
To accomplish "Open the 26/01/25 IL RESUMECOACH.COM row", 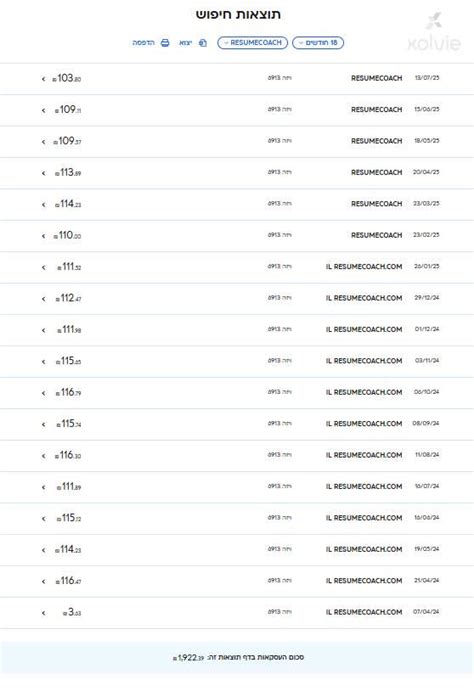I will 237,267.
